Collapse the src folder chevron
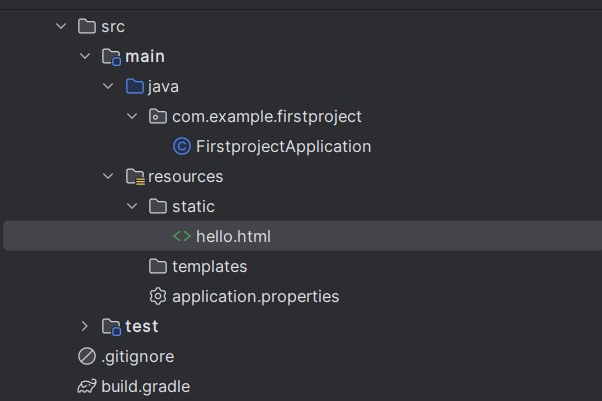The width and height of the screenshot is (602, 401). coord(61,27)
